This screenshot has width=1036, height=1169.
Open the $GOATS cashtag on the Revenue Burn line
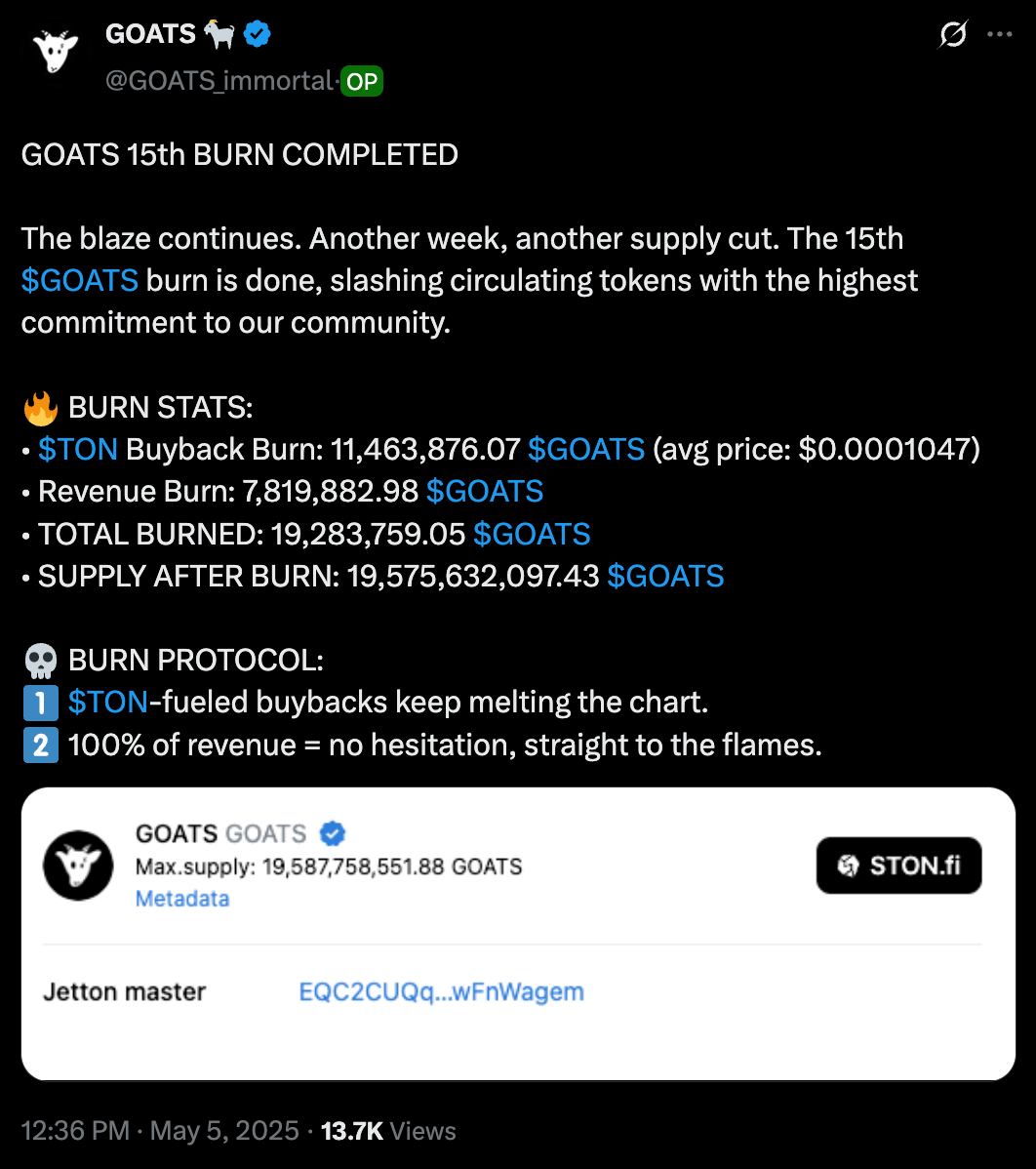coord(485,491)
